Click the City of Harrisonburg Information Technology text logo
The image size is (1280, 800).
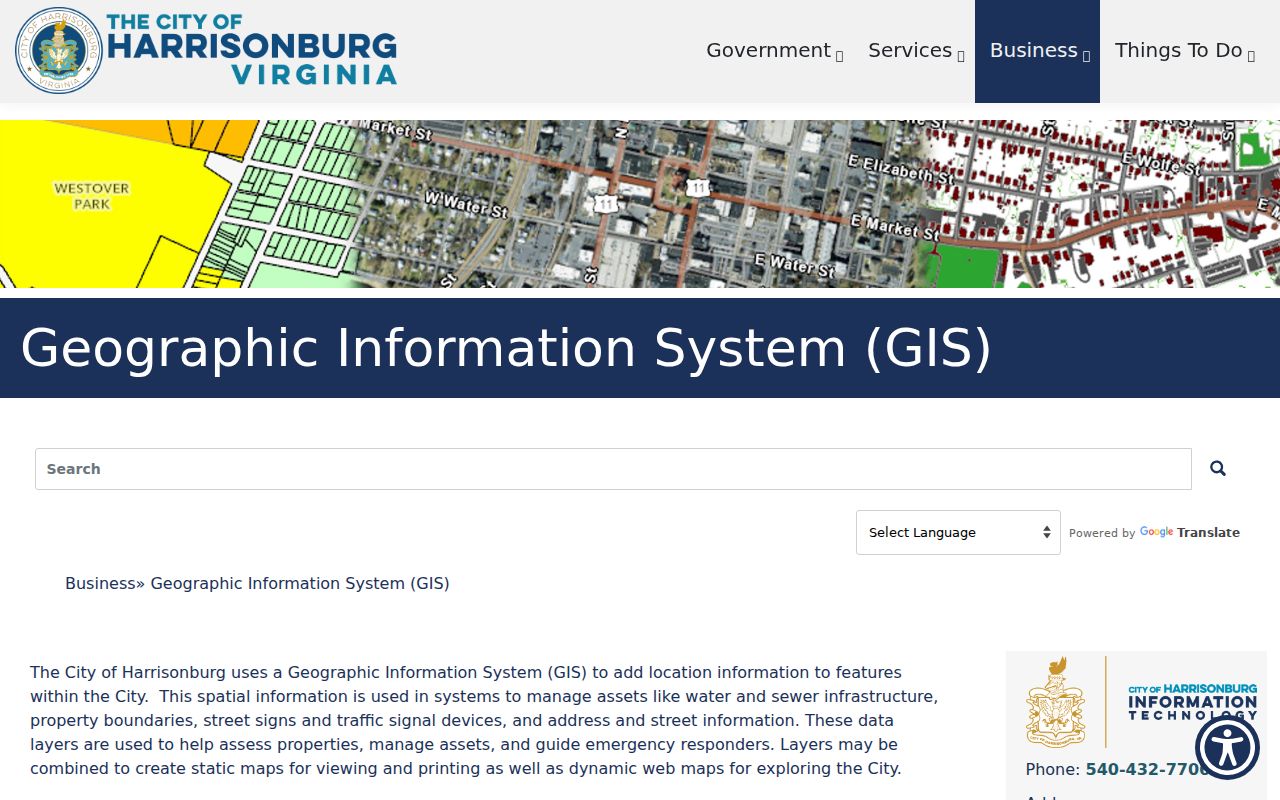point(1192,702)
